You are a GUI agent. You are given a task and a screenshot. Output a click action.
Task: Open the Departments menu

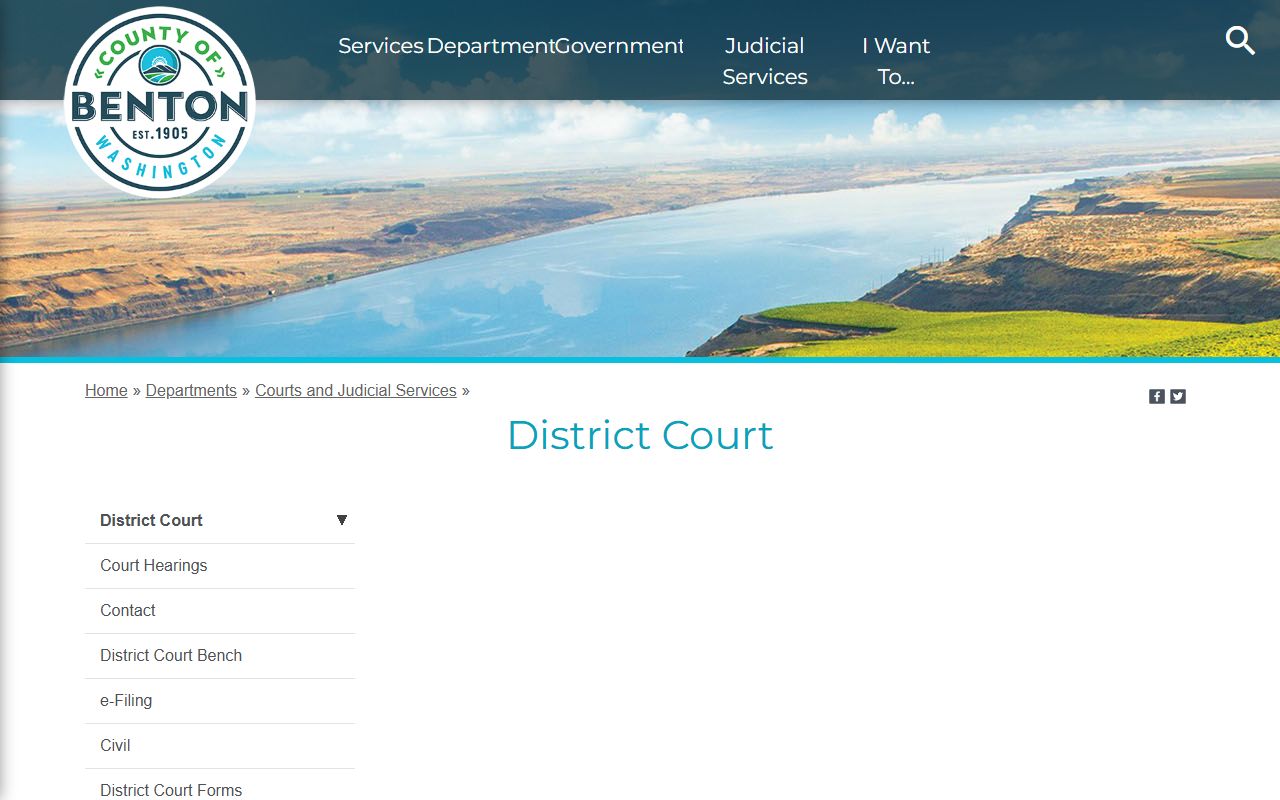490,46
